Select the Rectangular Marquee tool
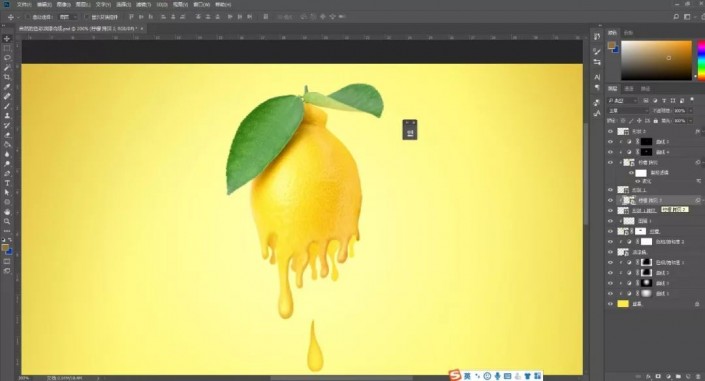This screenshot has width=705, height=381. click(7, 48)
